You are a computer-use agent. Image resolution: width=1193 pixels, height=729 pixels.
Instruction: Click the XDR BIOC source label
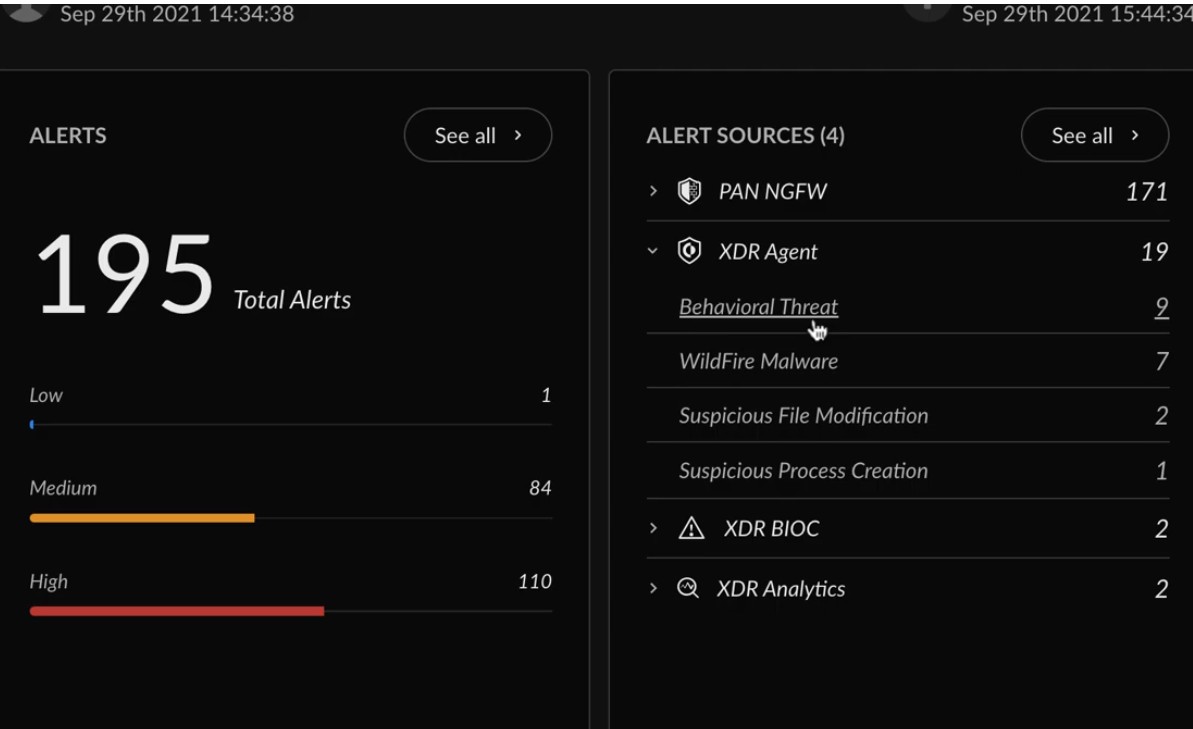pos(771,528)
